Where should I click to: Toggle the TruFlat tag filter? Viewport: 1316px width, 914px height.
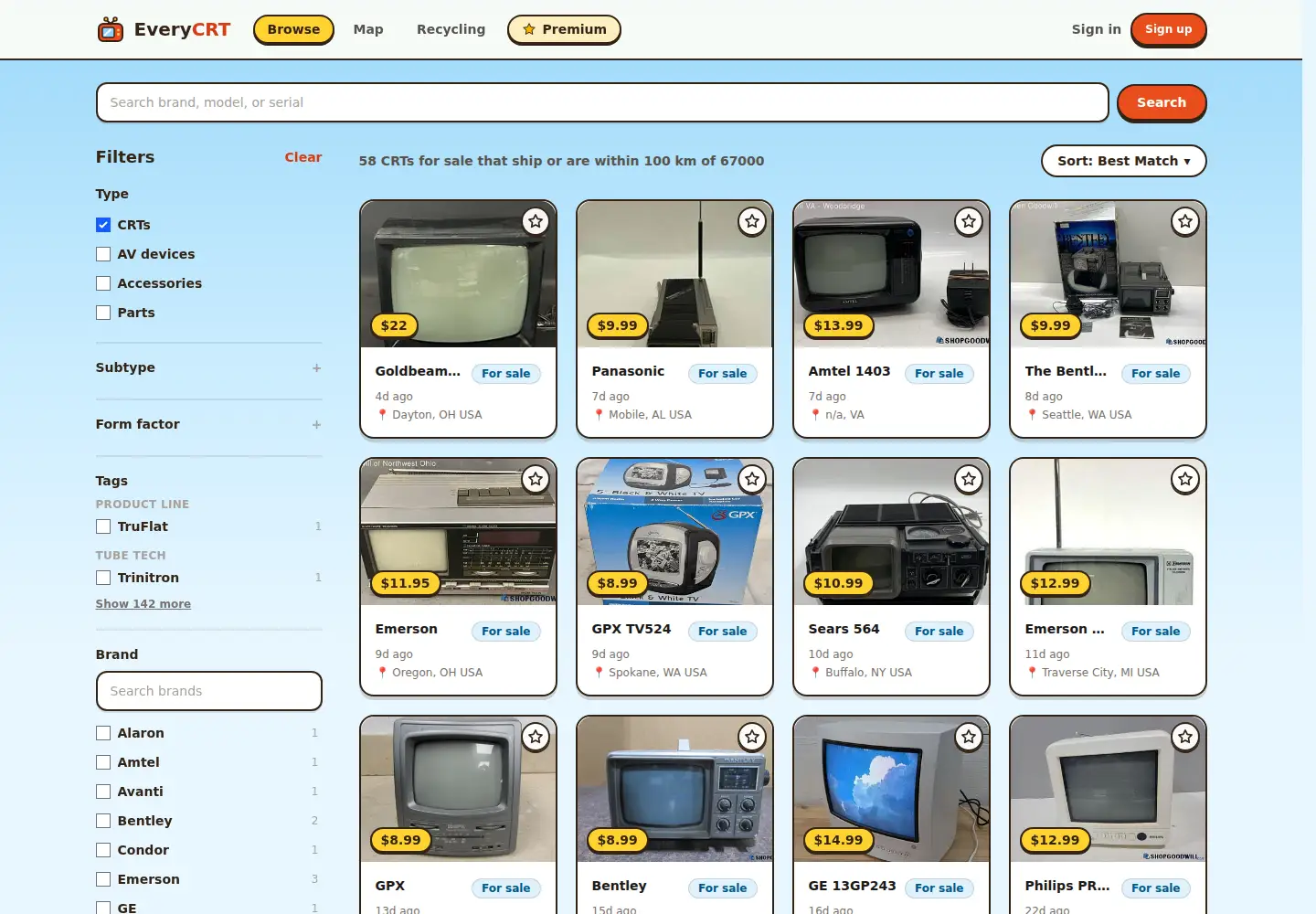[x=103, y=526]
